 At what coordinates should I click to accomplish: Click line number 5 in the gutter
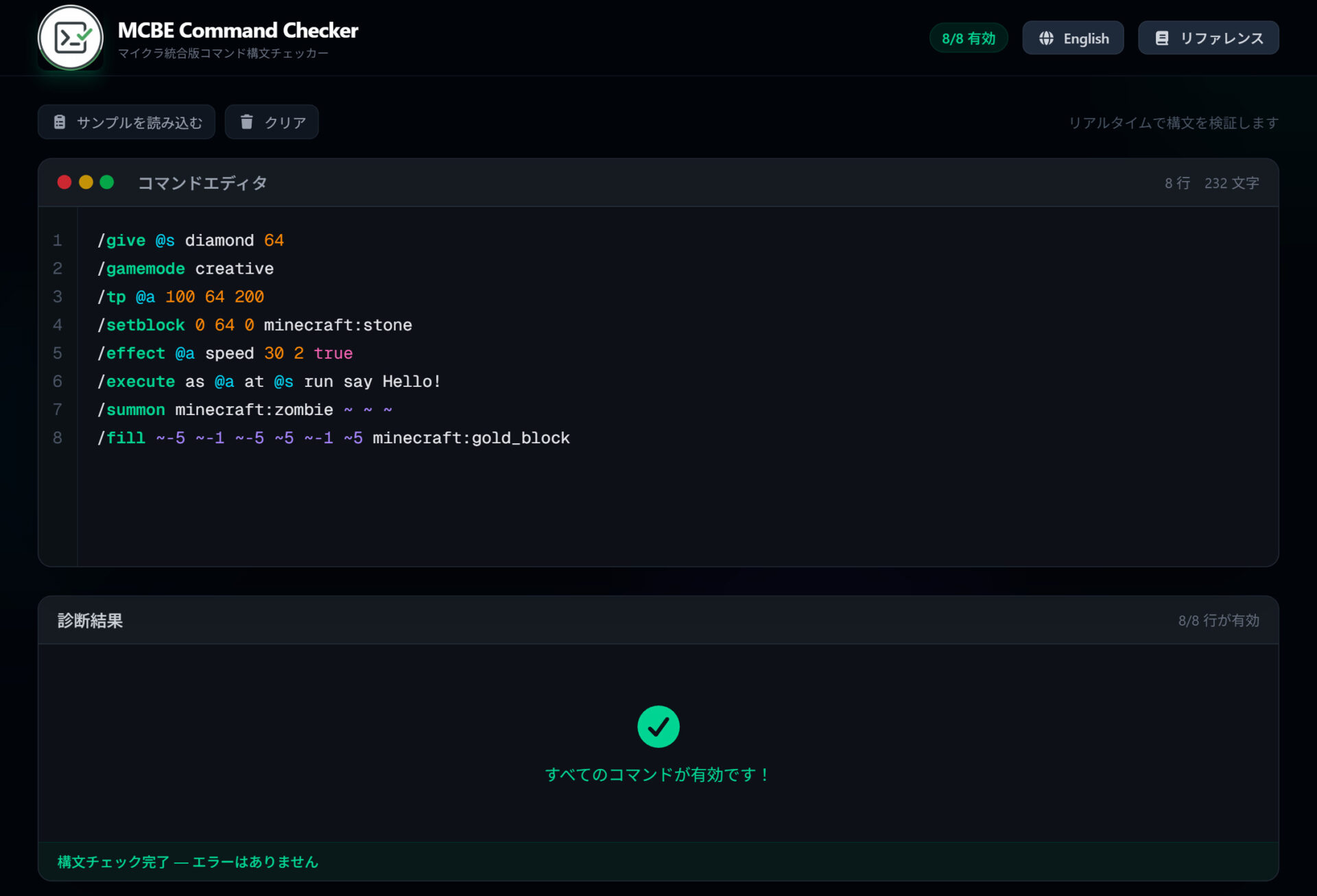(x=58, y=353)
